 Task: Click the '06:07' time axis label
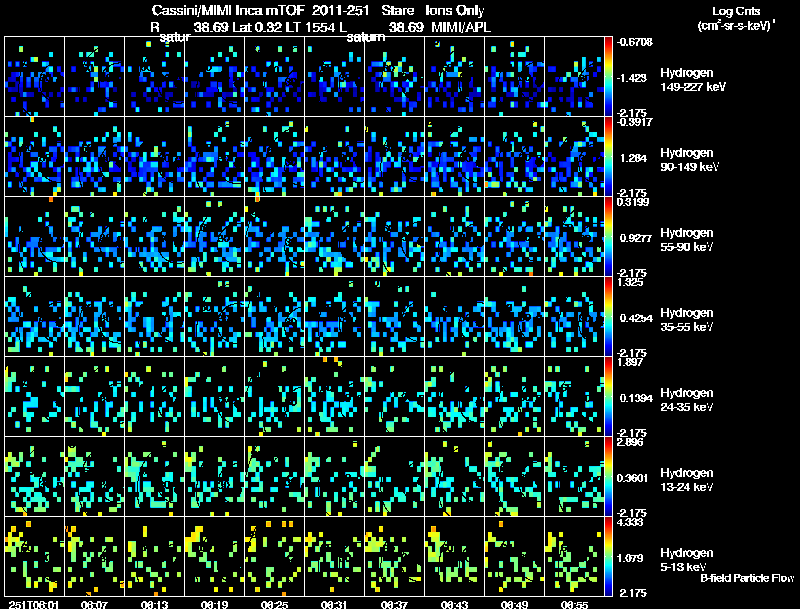pyautogui.click(x=94, y=604)
